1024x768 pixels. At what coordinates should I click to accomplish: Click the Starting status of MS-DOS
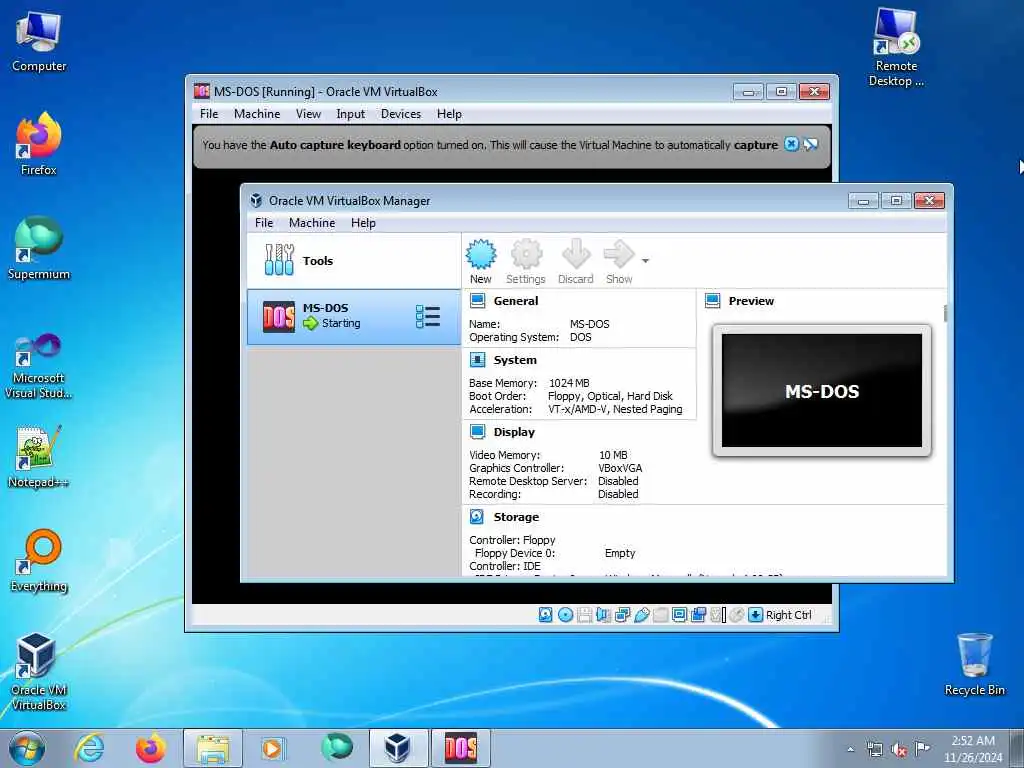[x=341, y=323]
